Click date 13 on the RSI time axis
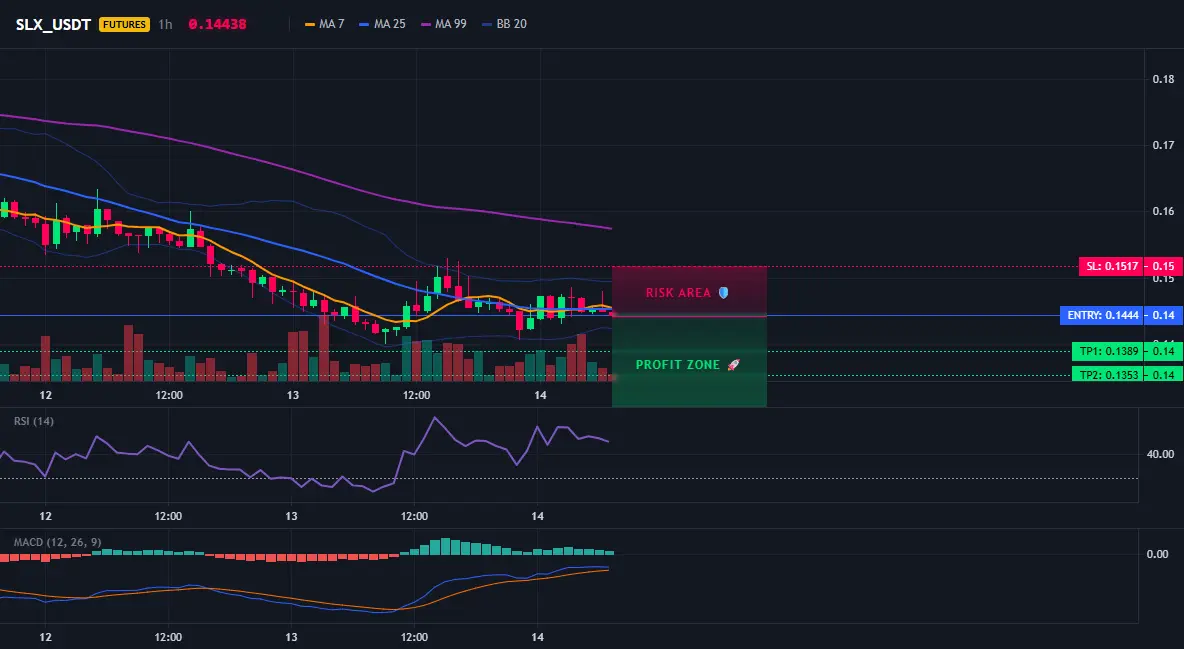 point(291,516)
